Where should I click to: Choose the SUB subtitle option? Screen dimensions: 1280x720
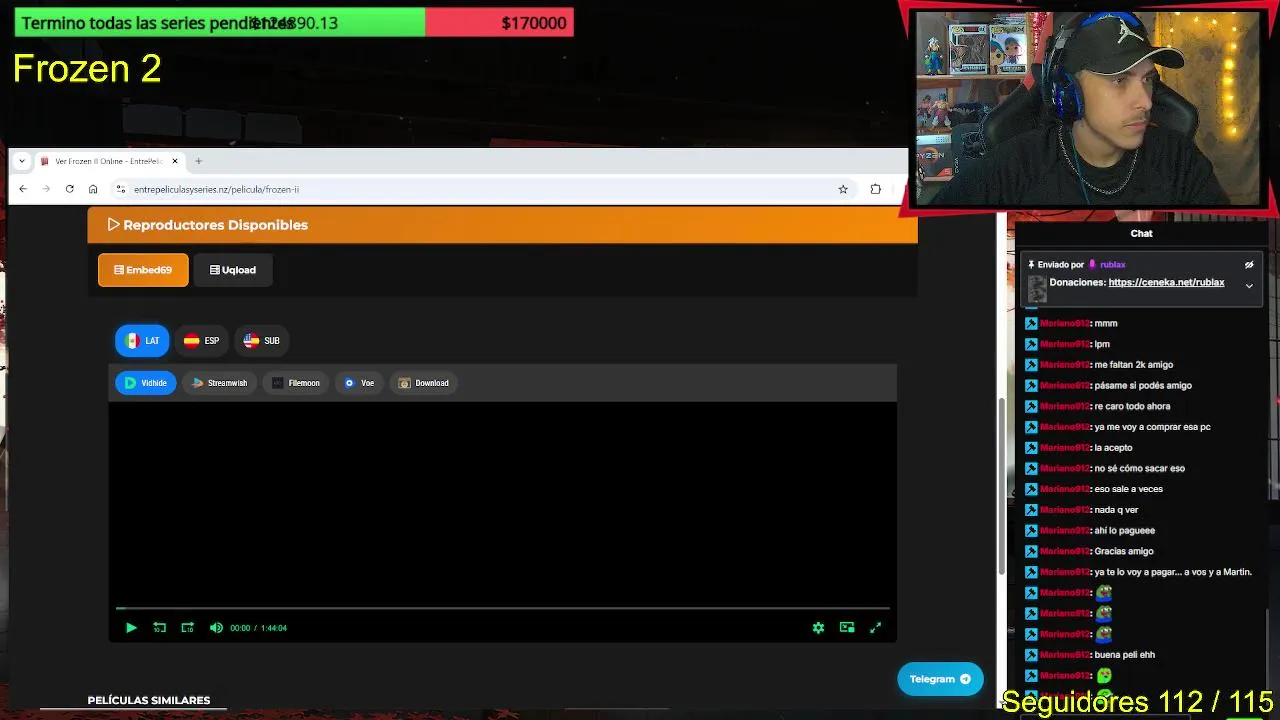coord(261,341)
